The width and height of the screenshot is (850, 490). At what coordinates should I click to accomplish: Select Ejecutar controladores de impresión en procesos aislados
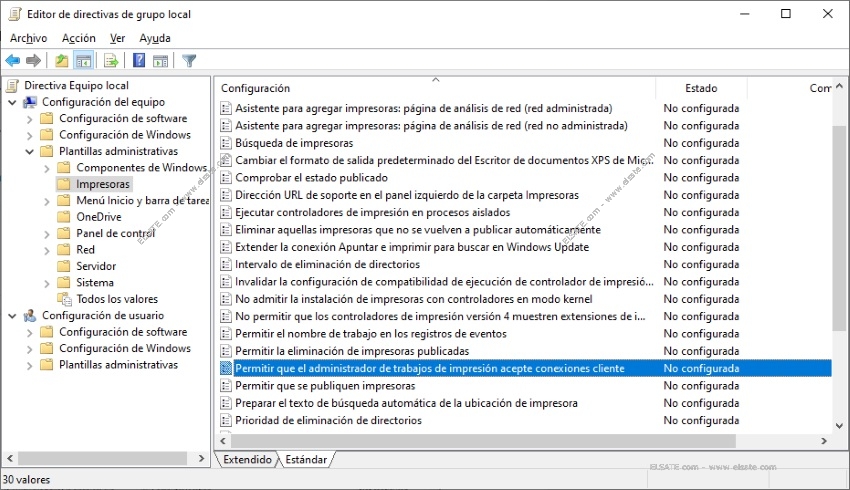click(x=372, y=212)
